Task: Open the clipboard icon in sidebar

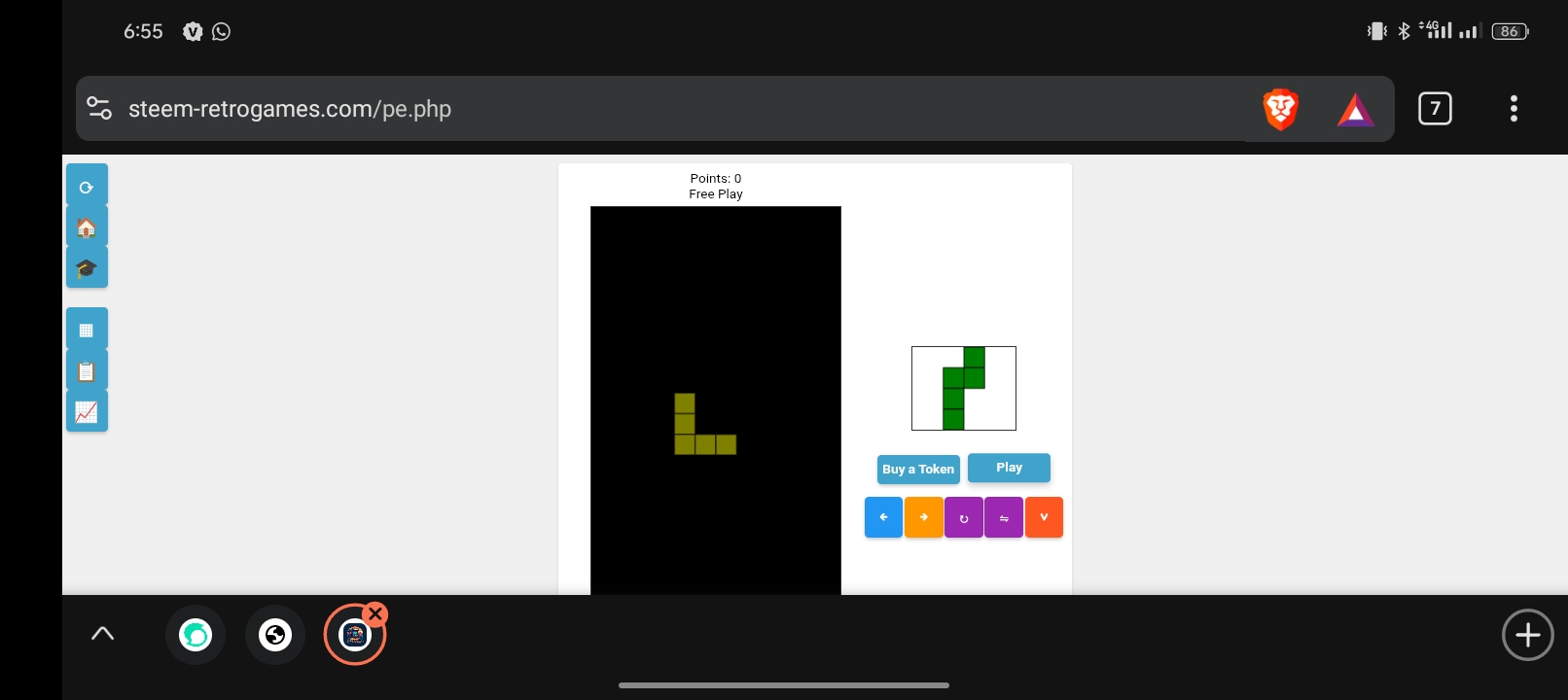Action: (x=87, y=370)
